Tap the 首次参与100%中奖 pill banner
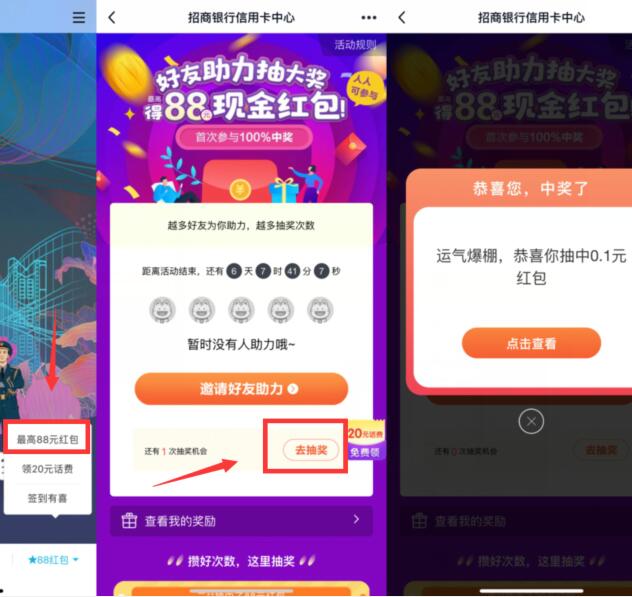This screenshot has width=632, height=597. coord(244,137)
